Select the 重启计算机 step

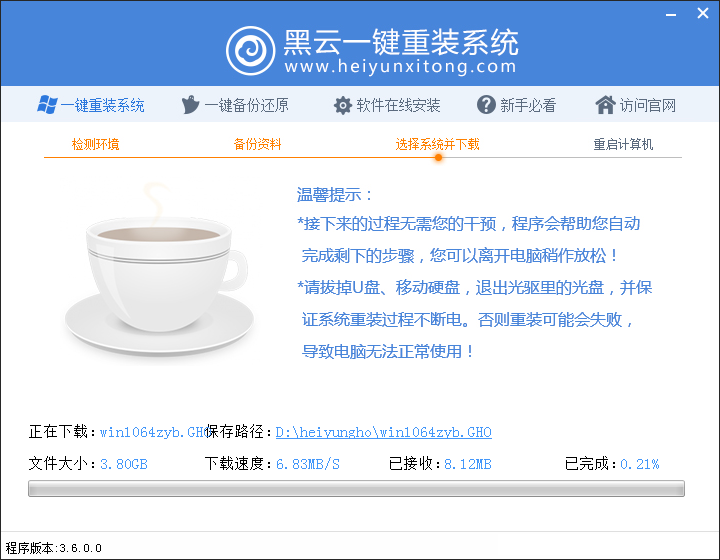coord(623,144)
